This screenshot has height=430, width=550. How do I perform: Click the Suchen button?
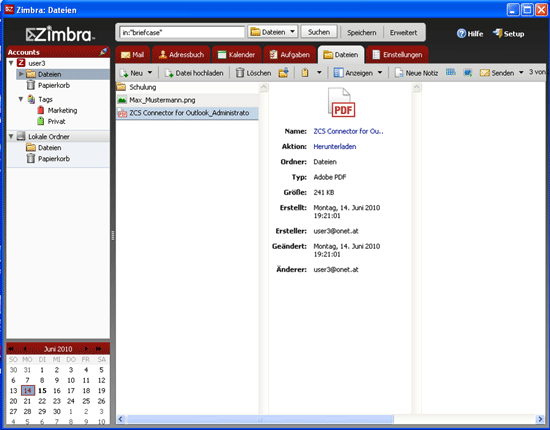[x=319, y=32]
